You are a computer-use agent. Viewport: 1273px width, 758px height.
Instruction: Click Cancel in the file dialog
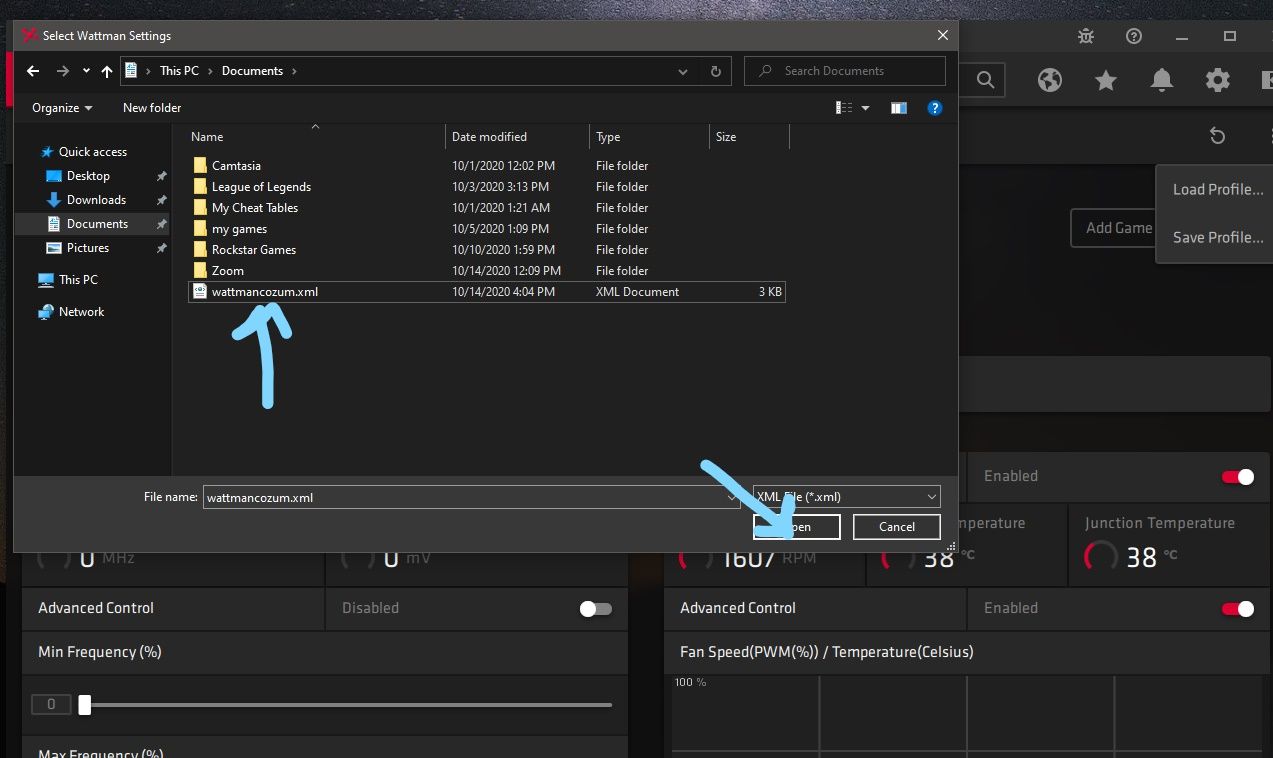tap(897, 527)
